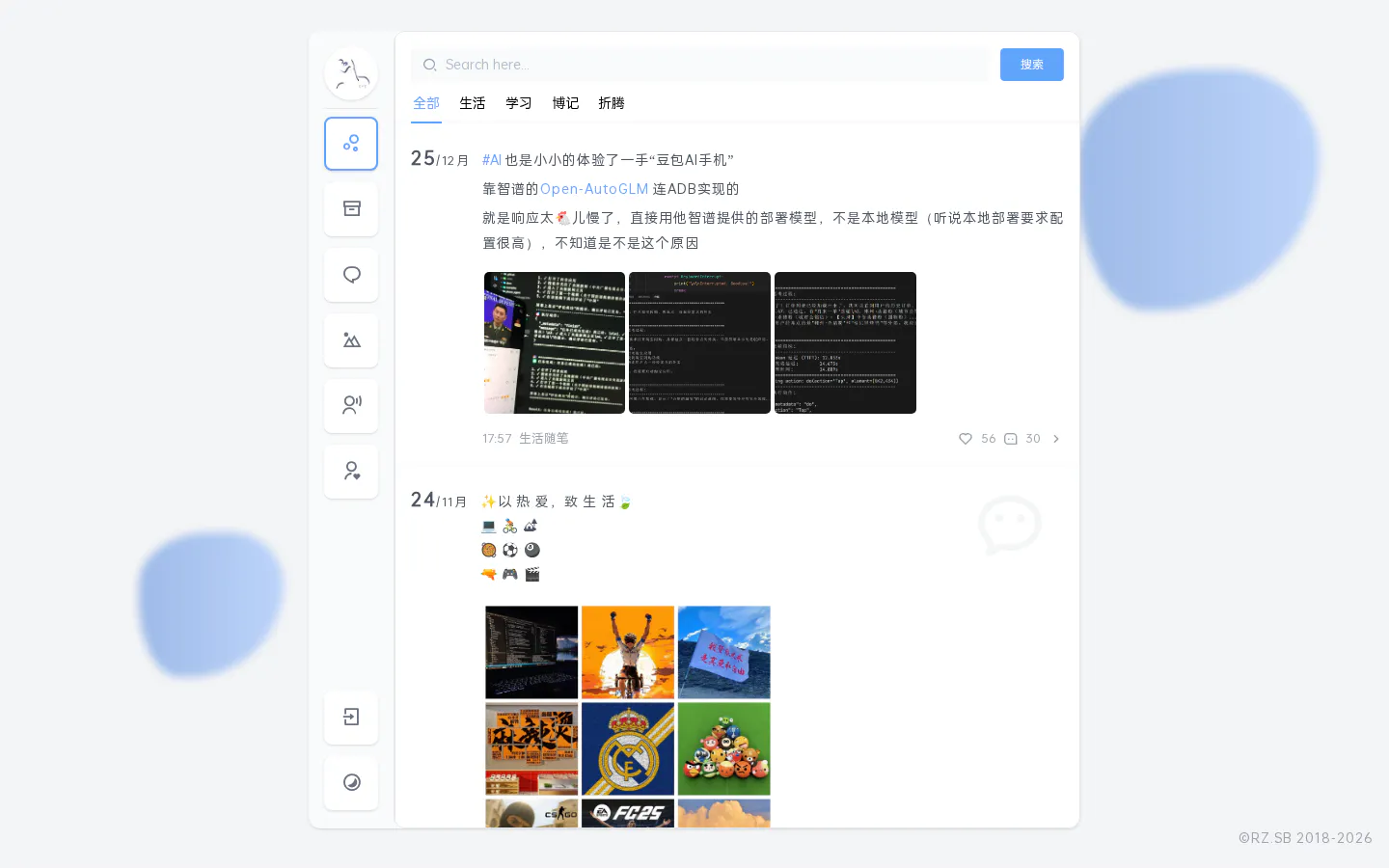Open the speaking person icon in sidebar
Image resolution: width=1389 pixels, height=868 pixels.
coord(351,406)
